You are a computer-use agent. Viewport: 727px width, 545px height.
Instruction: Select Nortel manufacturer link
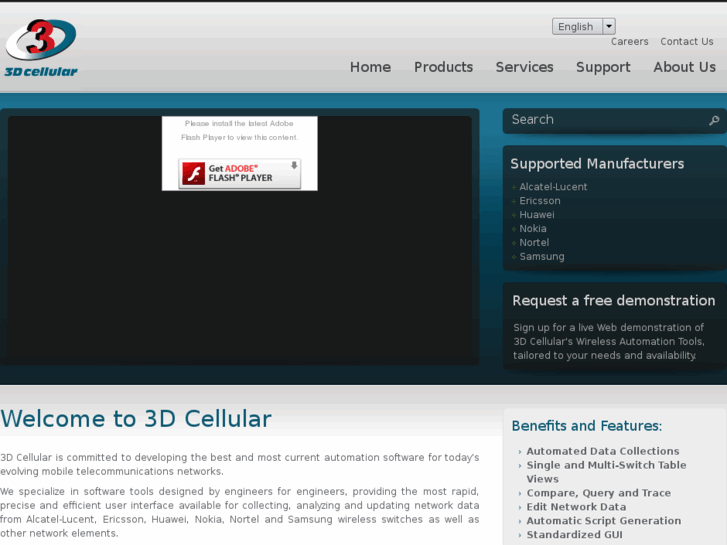pos(534,243)
